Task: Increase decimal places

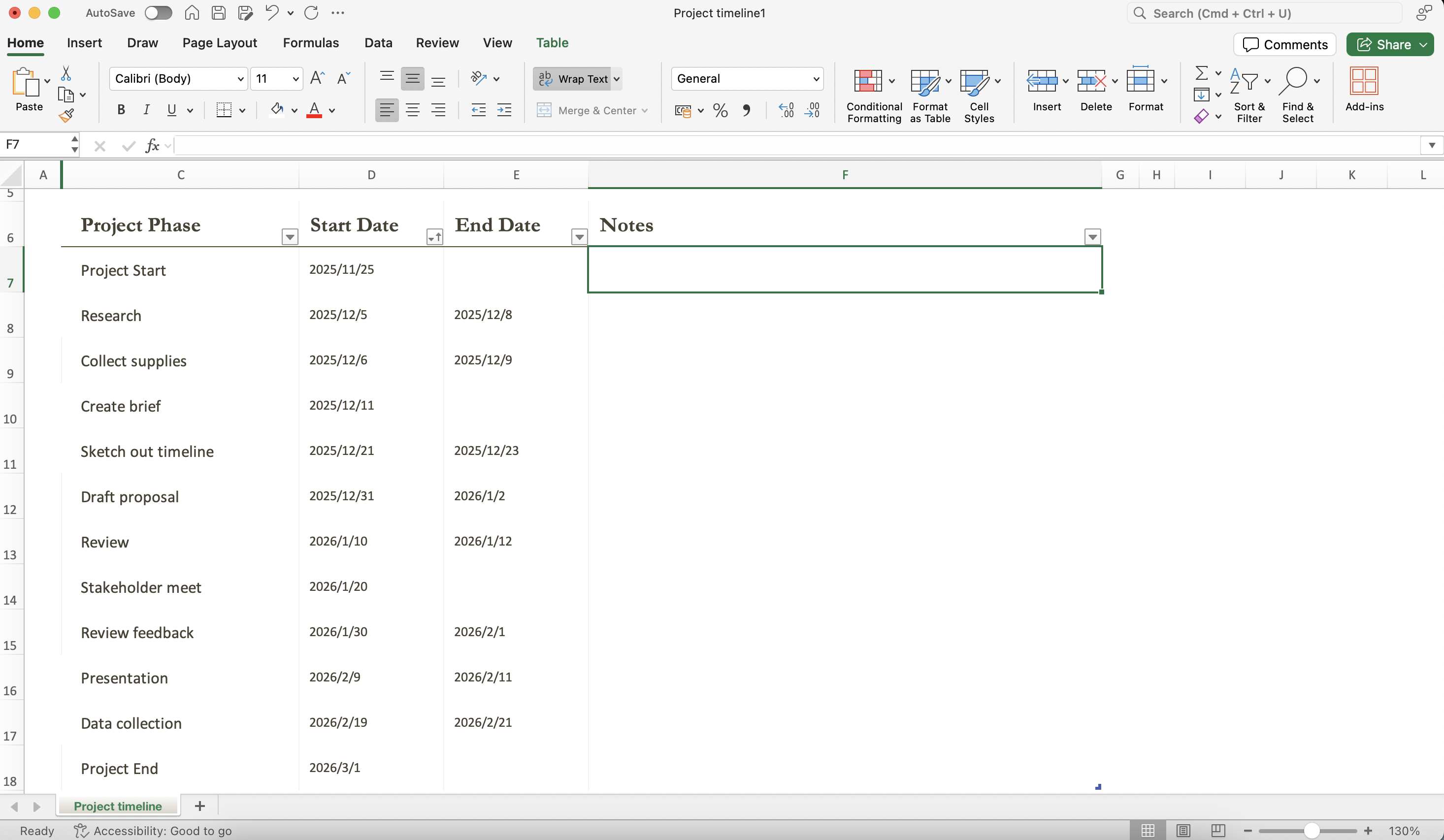Action: (786, 110)
